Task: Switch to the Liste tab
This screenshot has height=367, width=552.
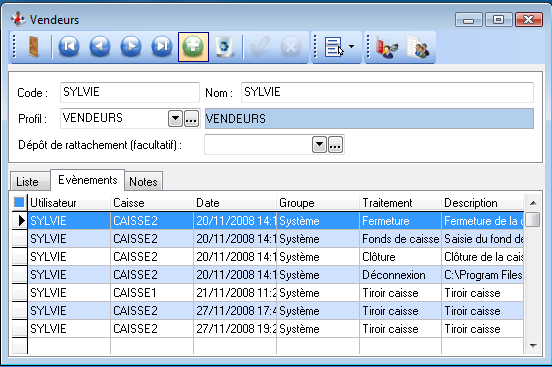Action: tap(30, 181)
